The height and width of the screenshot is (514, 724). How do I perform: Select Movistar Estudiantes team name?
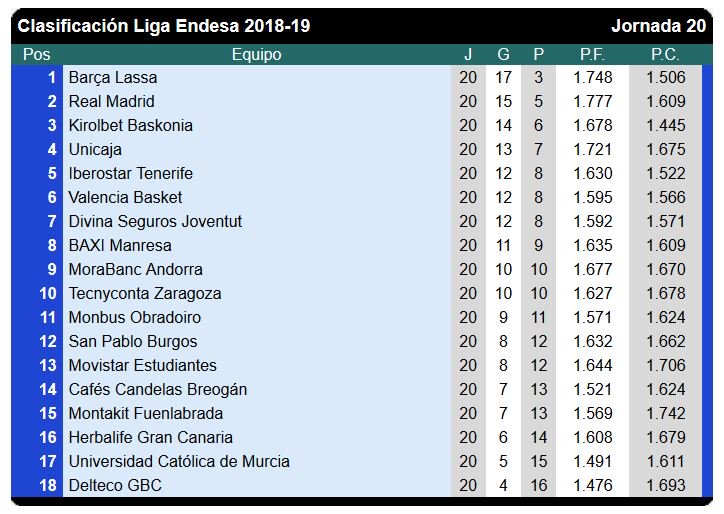coord(142,365)
